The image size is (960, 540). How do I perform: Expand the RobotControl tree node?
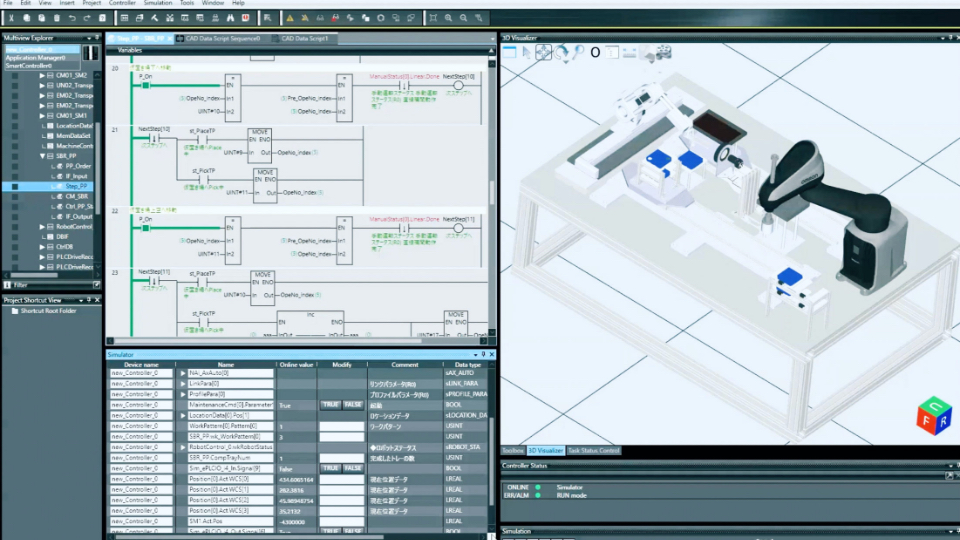(x=42, y=227)
